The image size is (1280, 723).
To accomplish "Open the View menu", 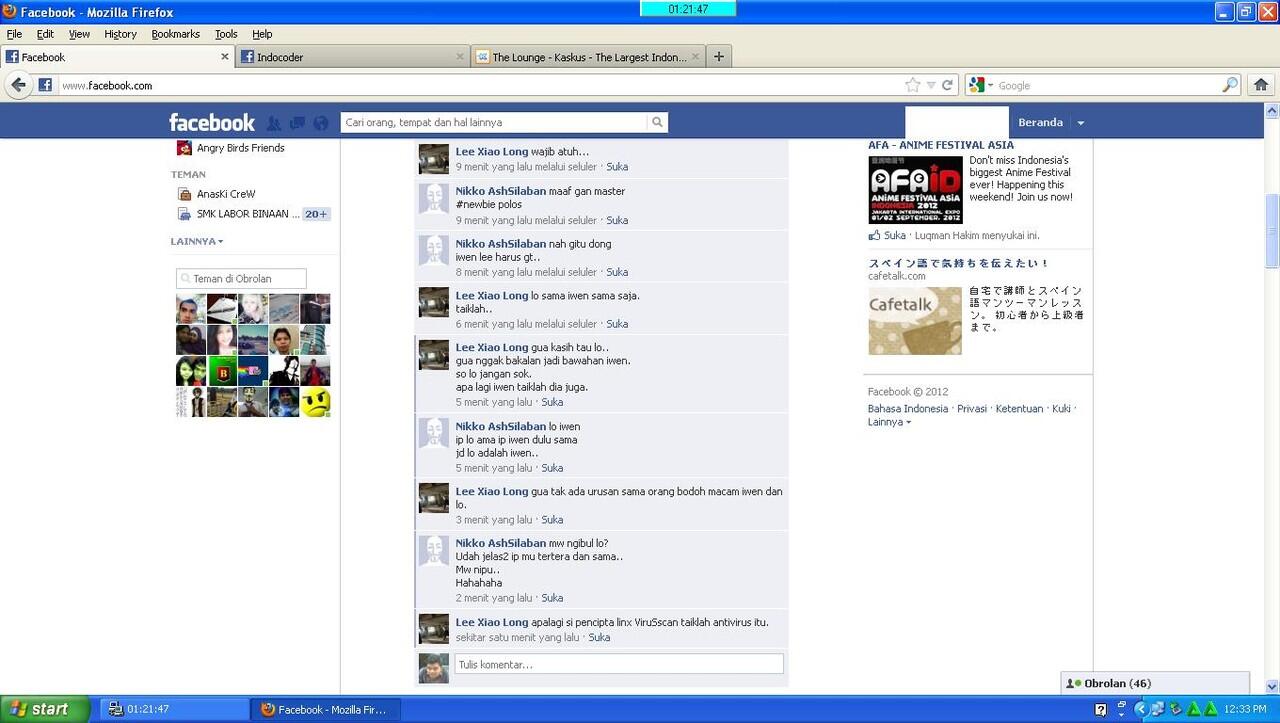I will tap(79, 34).
